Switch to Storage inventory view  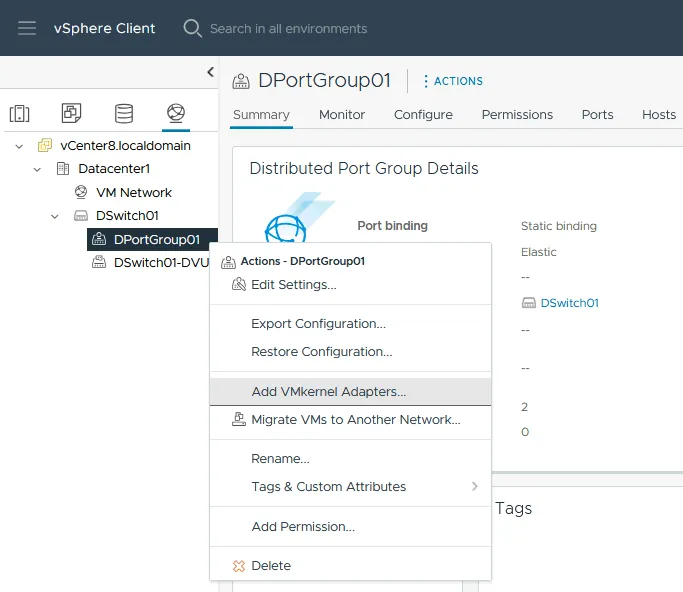coord(124,114)
